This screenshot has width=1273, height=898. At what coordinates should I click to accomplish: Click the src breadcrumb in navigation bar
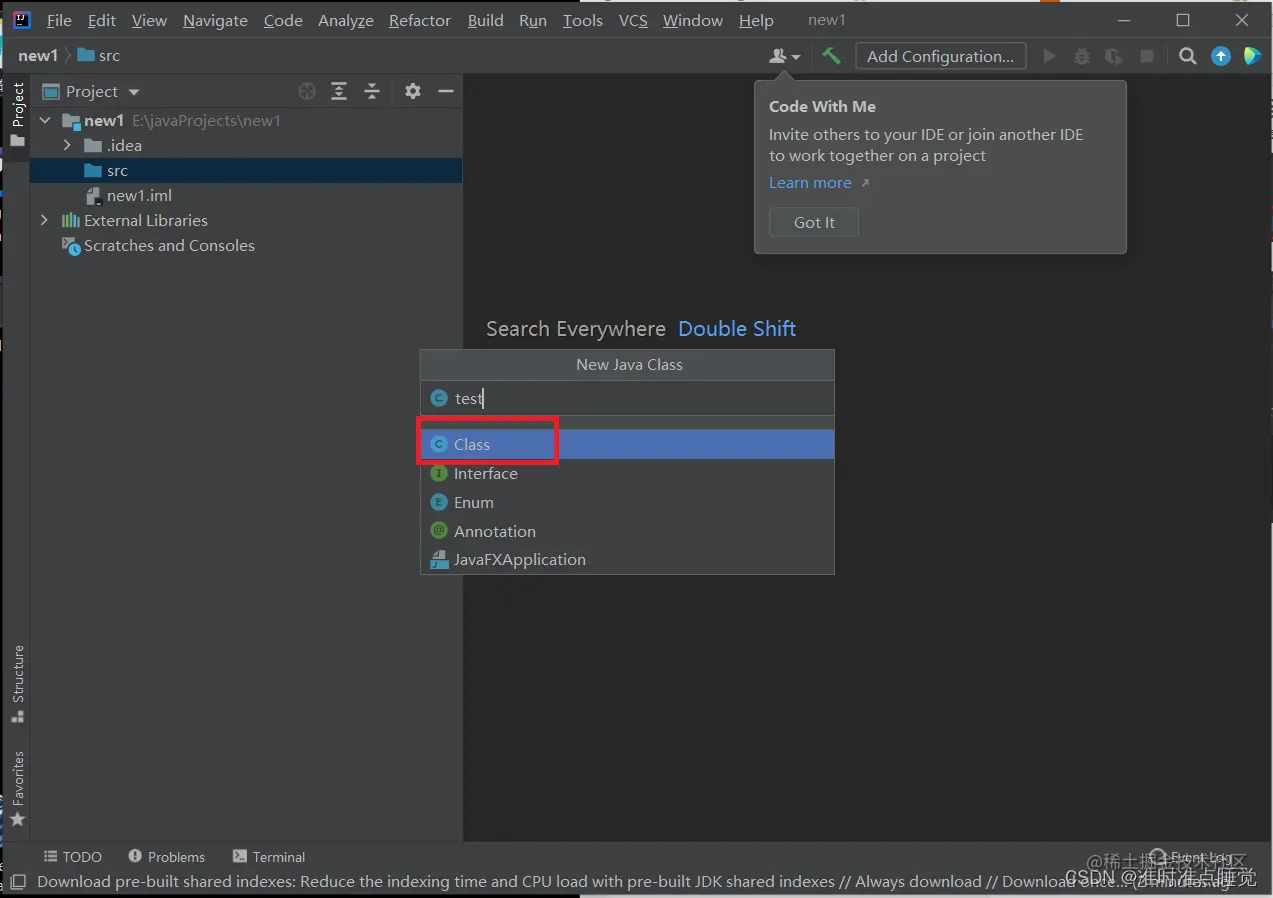click(x=99, y=56)
